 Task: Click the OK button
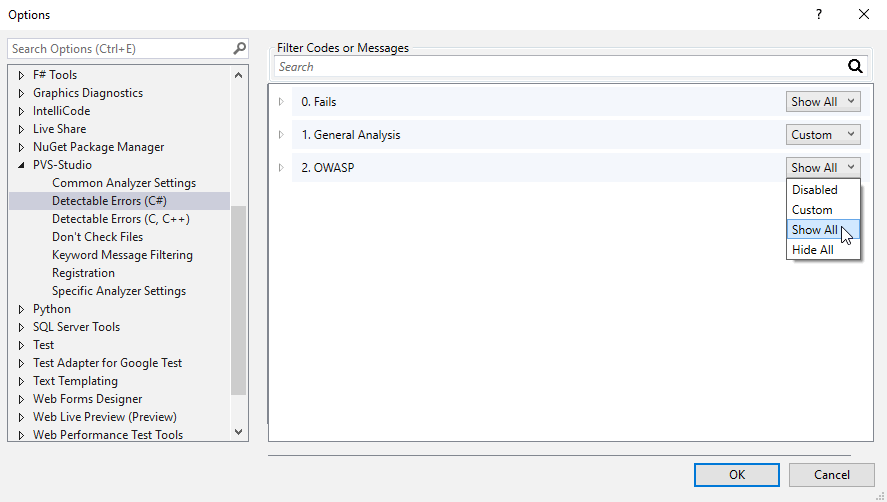pyautogui.click(x=737, y=475)
